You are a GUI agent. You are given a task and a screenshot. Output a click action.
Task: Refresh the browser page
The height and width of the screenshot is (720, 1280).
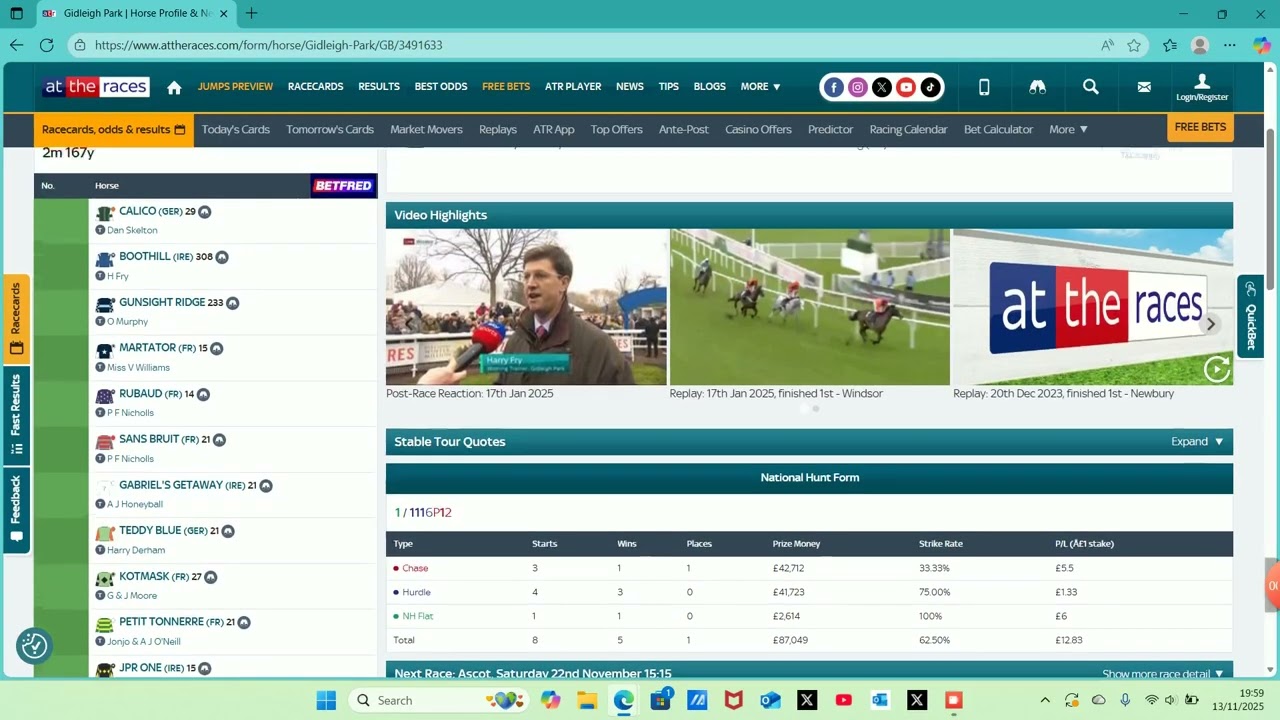[x=47, y=45]
